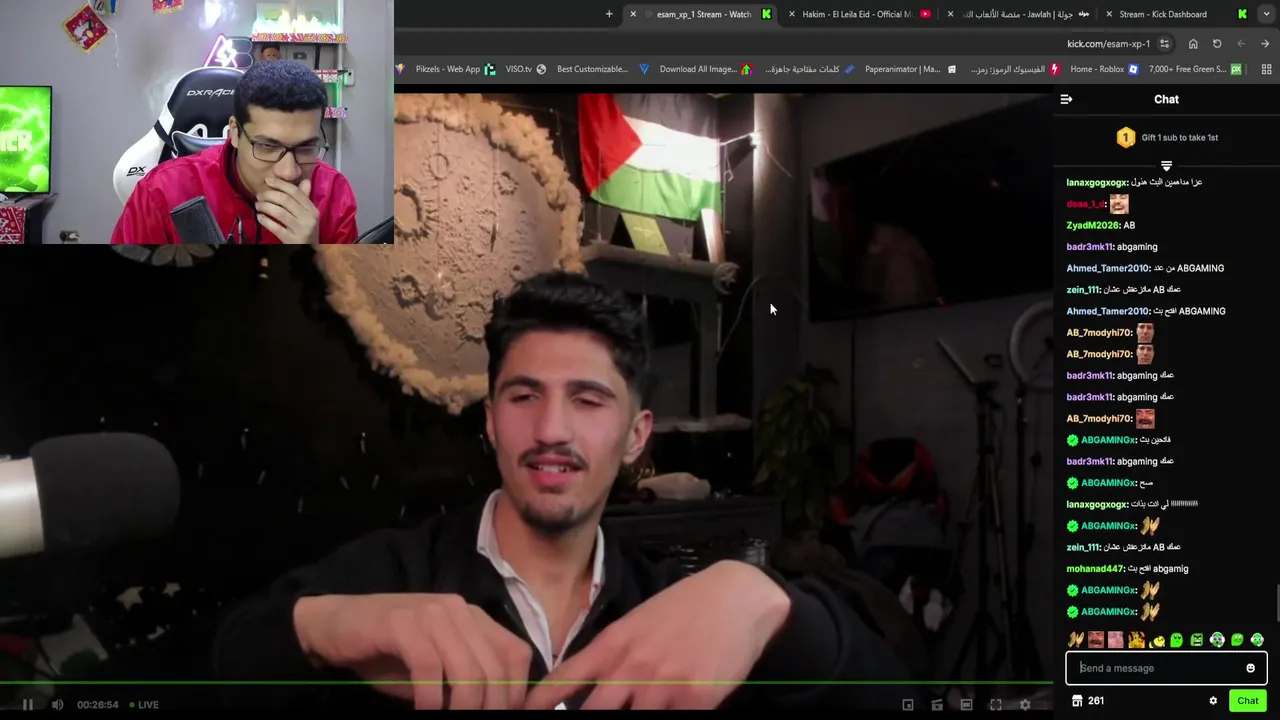Toggle theater mode in player controls
The height and width of the screenshot is (720, 1280).
pyautogui.click(x=966, y=704)
